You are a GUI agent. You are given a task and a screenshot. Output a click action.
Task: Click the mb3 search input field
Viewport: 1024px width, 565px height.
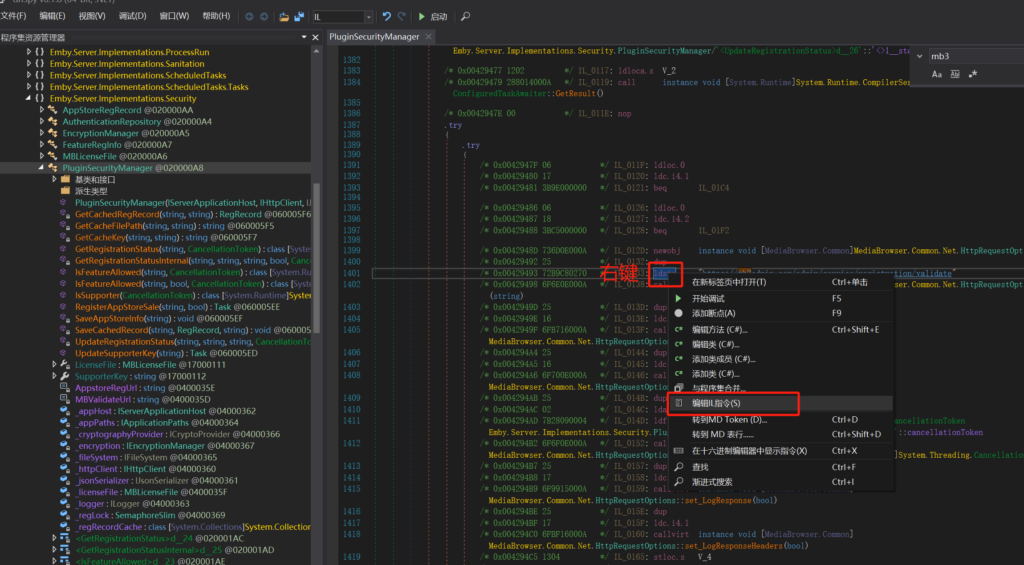tap(976, 56)
